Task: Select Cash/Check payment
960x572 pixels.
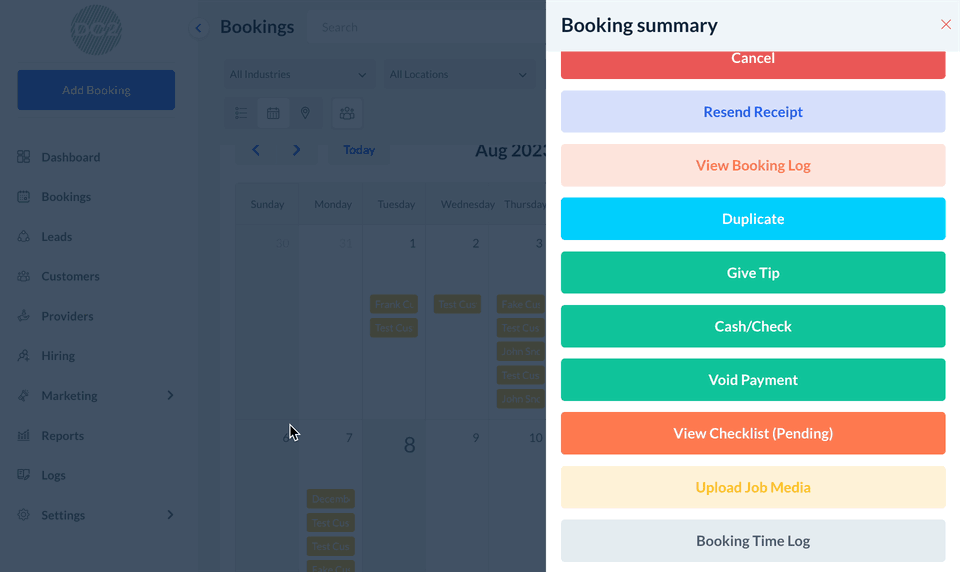Action: pos(752,326)
